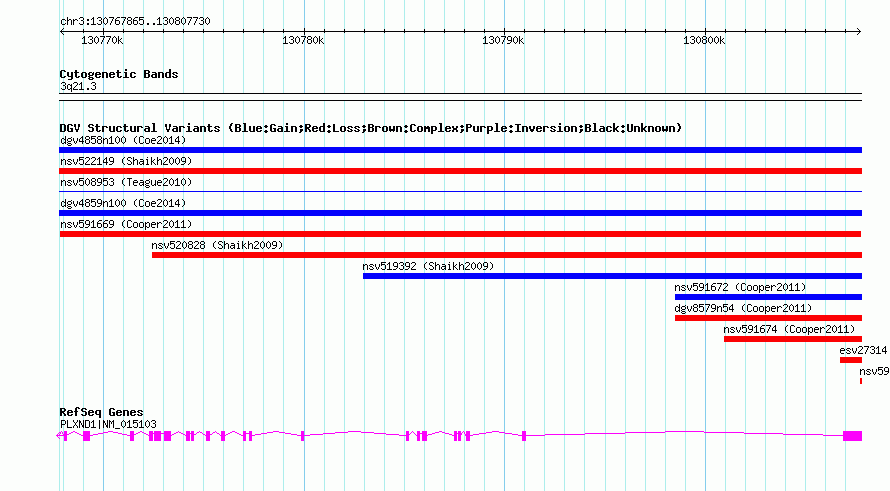
Task: Click the DGV Structural Variants track title
Action: pos(371,128)
